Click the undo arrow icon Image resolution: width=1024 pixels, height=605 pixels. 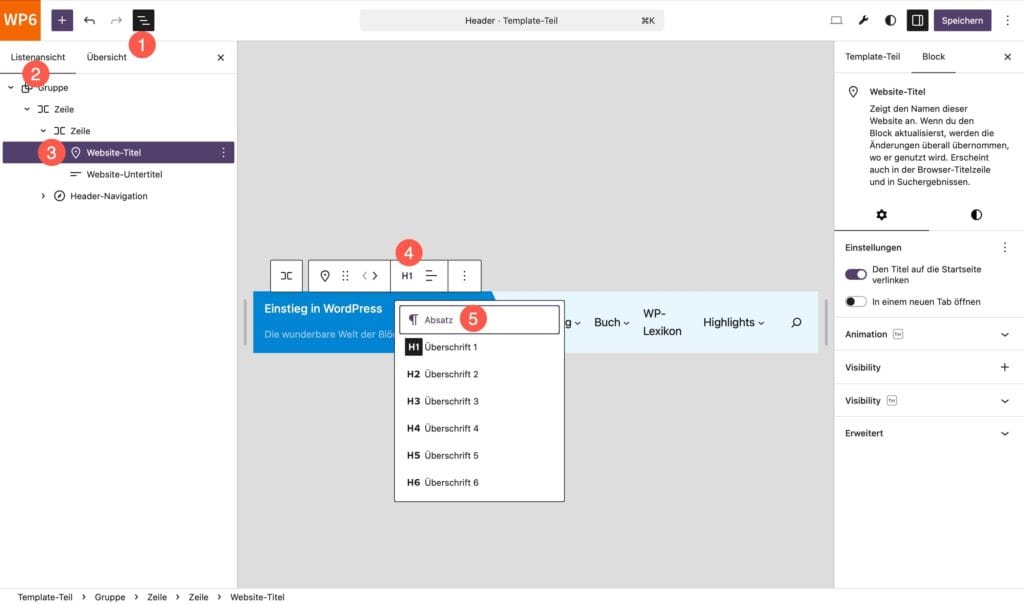click(x=90, y=20)
